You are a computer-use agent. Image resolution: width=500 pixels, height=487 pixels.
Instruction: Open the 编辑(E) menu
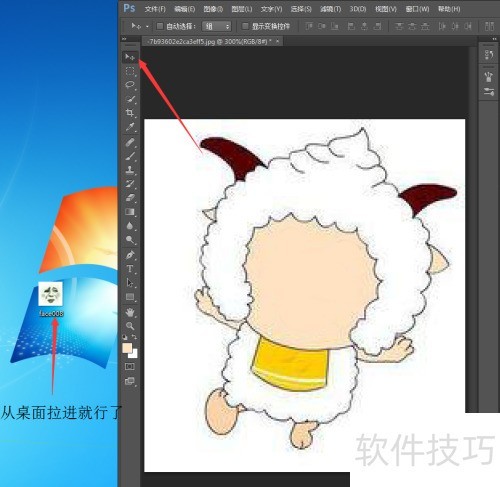[x=184, y=9]
